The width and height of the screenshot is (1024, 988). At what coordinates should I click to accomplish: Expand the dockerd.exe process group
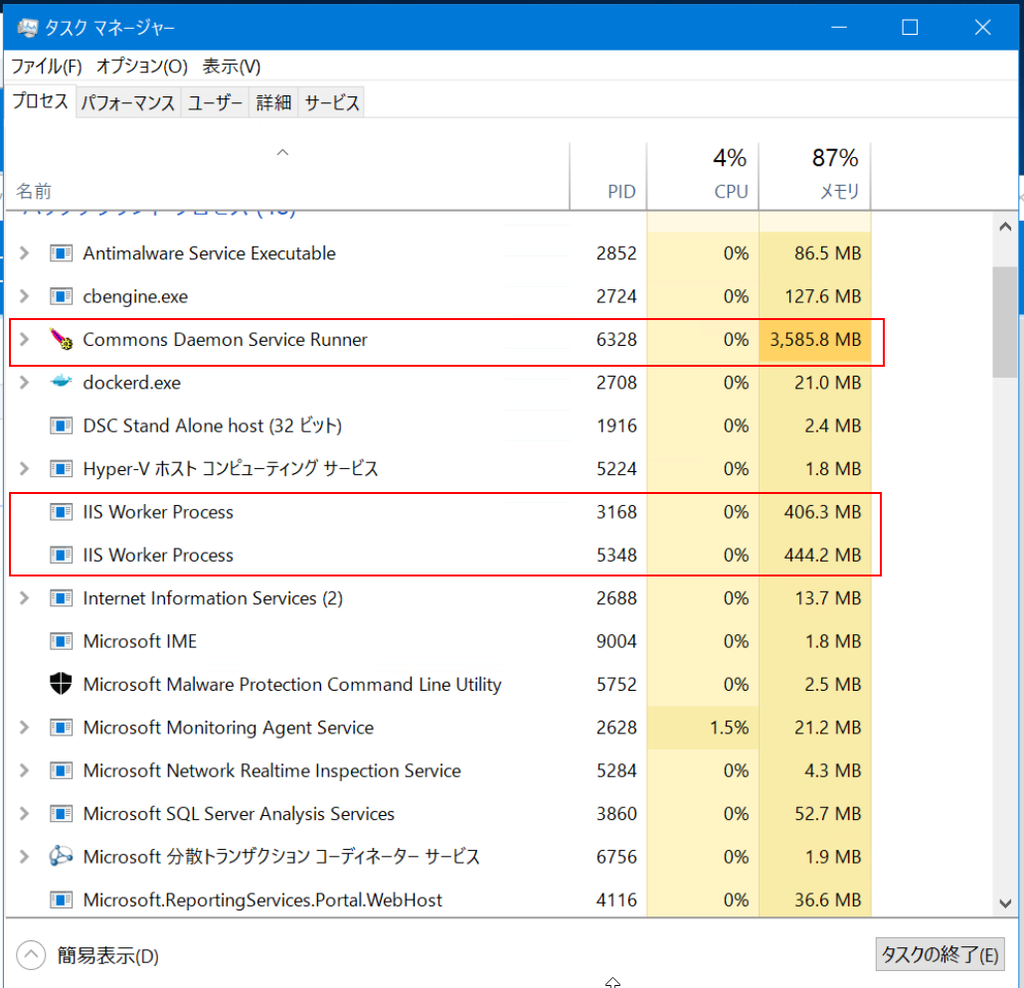click(24, 382)
